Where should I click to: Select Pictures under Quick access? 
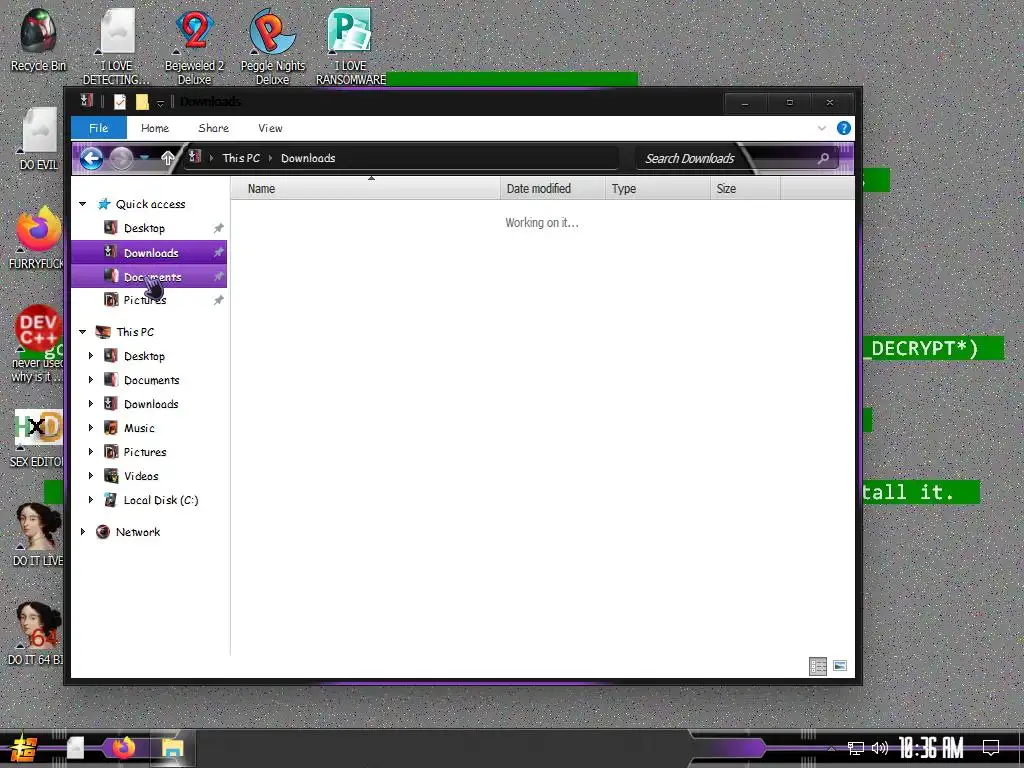(149, 300)
